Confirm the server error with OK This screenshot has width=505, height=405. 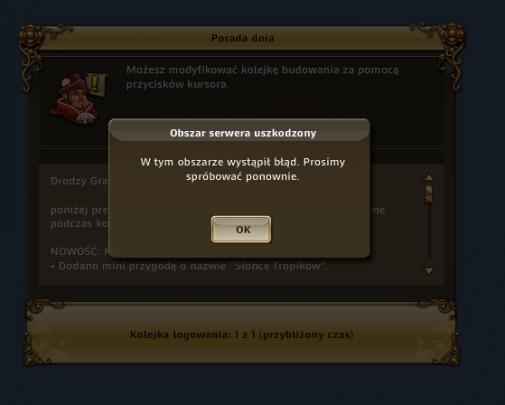pos(241,229)
